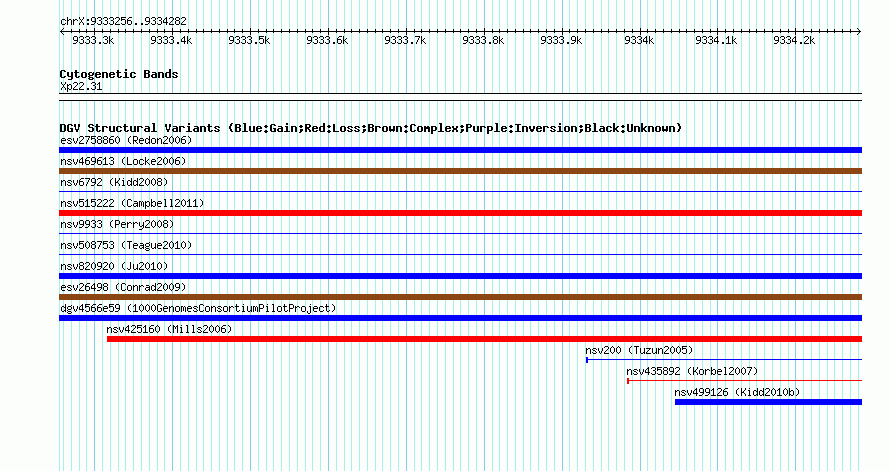Click the nsv499126 (Kidd2010b) label
The image size is (890, 471).
pyautogui.click(x=737, y=392)
